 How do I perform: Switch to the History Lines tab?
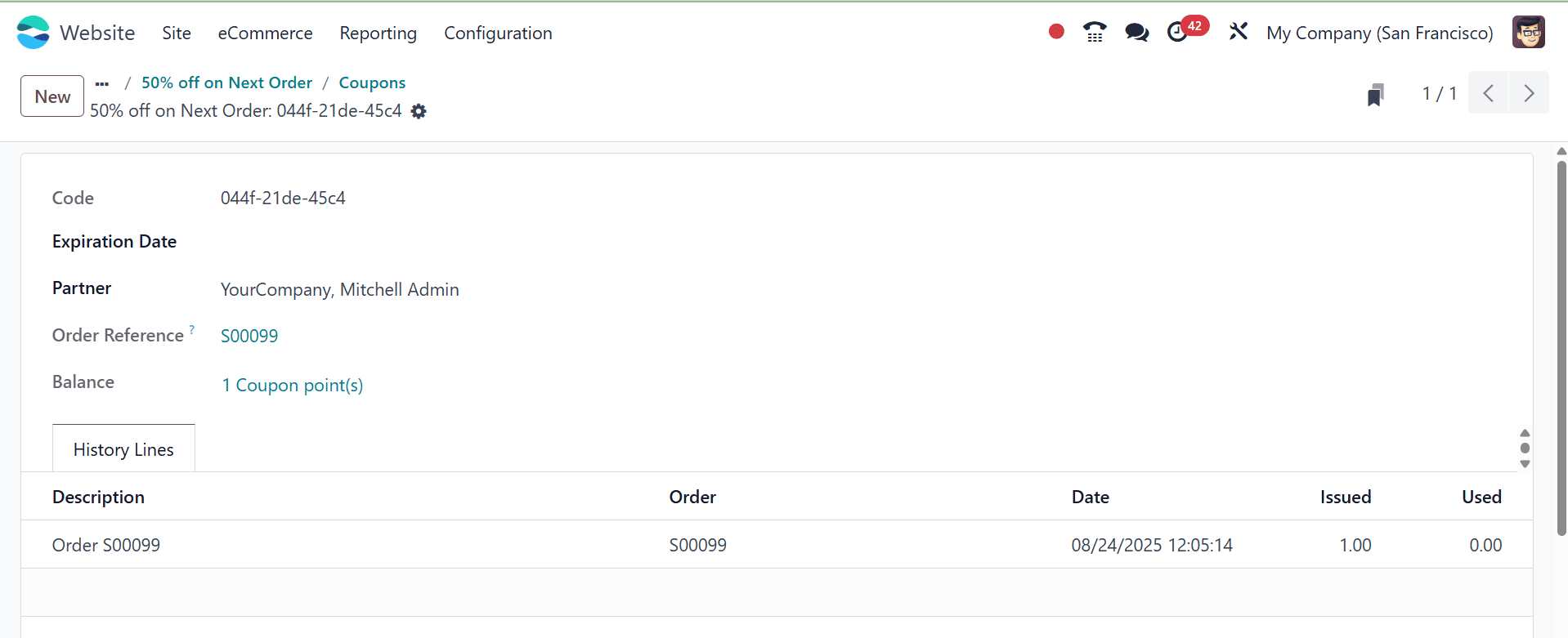tap(123, 448)
